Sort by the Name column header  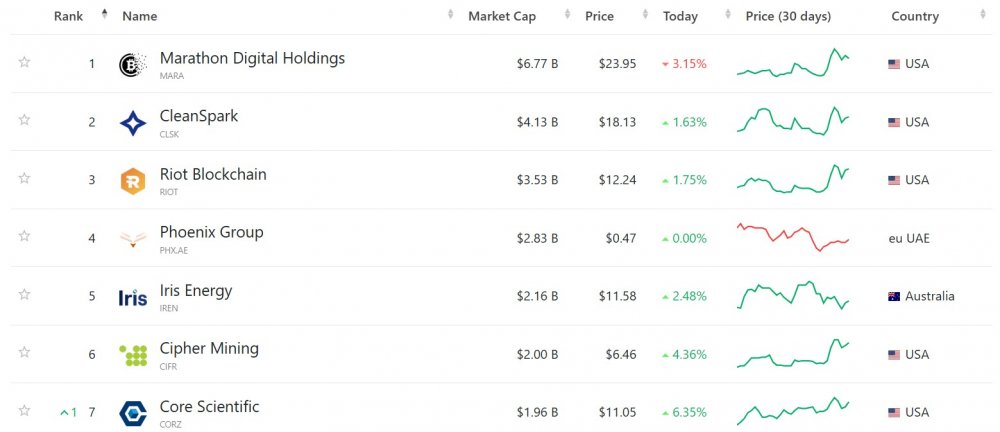140,16
